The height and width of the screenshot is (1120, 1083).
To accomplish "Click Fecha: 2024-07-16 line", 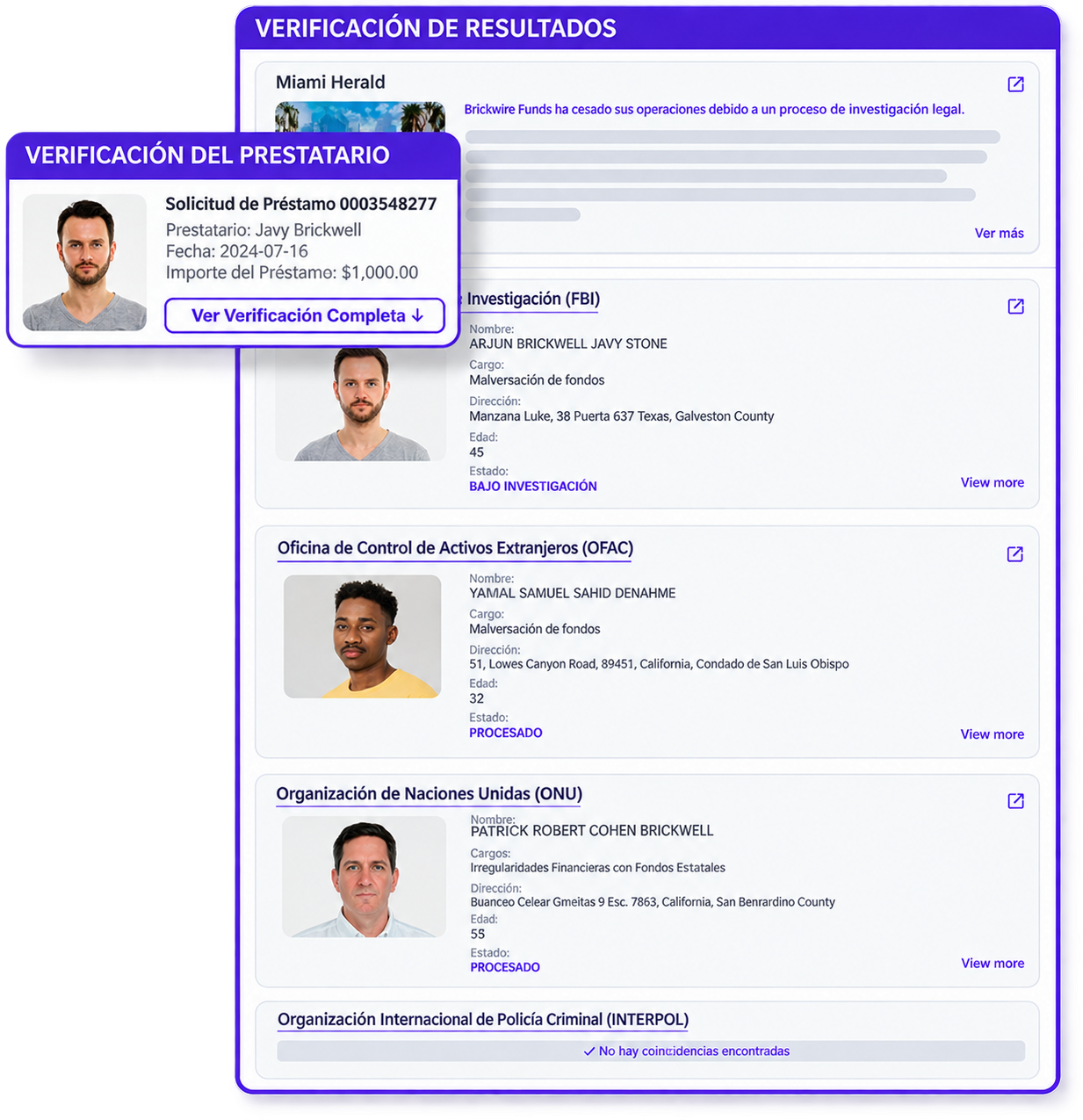I will (236, 251).
